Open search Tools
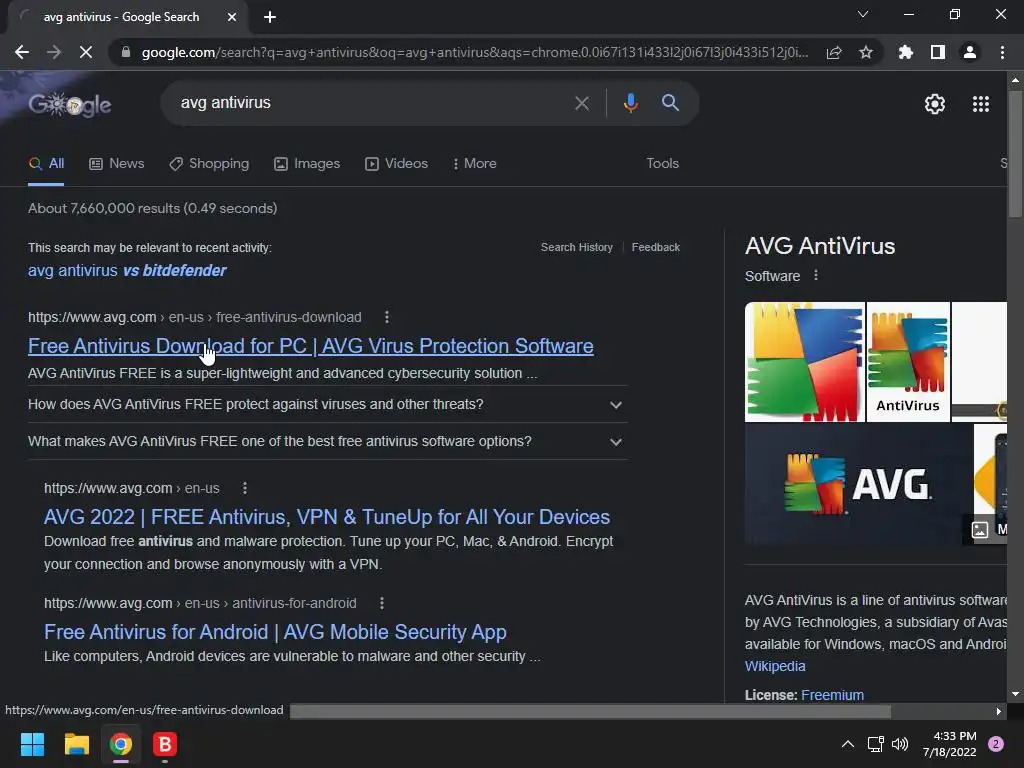 pyautogui.click(x=662, y=163)
